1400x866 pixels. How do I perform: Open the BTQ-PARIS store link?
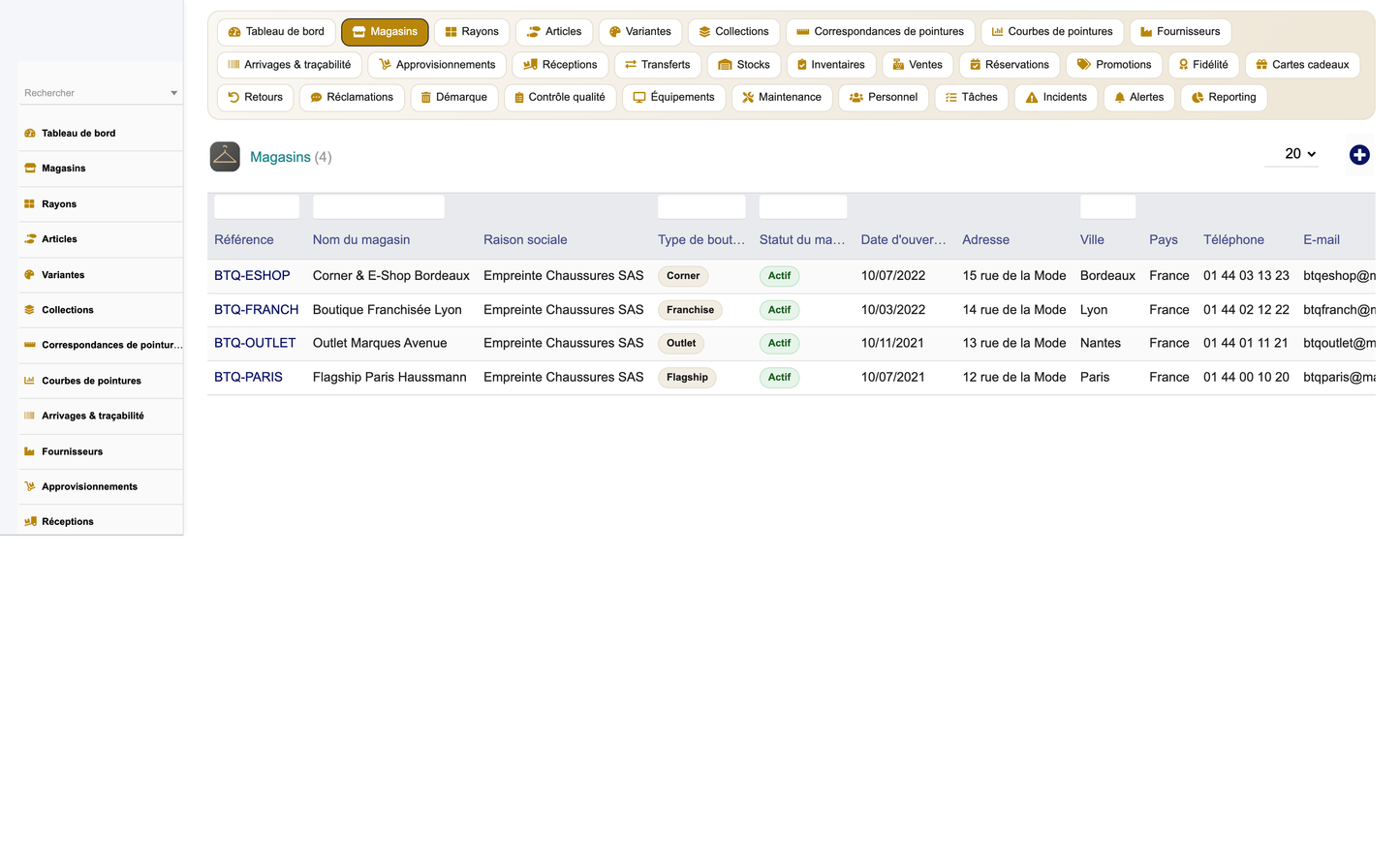(248, 377)
